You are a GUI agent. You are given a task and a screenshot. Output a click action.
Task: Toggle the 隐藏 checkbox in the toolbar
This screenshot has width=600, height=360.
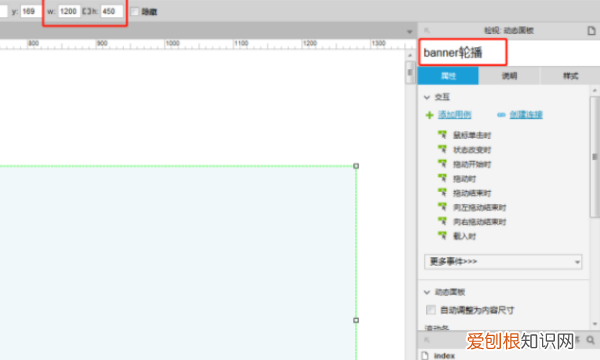point(134,11)
